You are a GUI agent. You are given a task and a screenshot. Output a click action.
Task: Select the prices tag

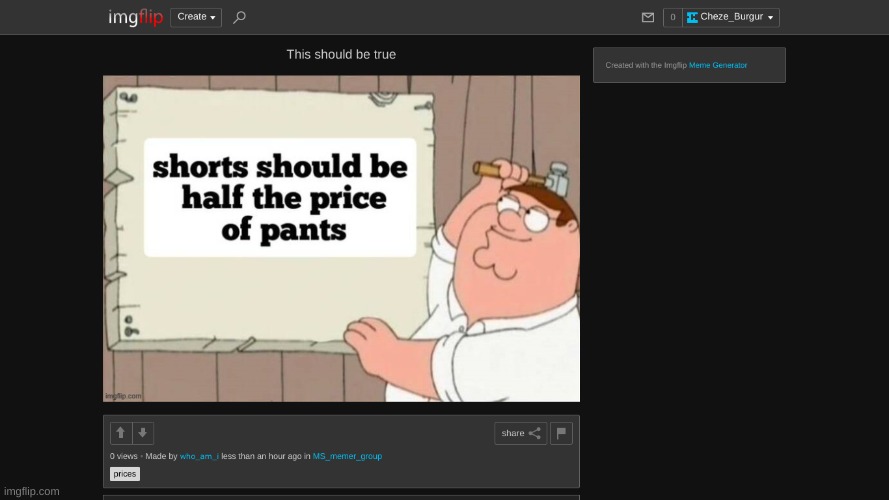(x=125, y=474)
